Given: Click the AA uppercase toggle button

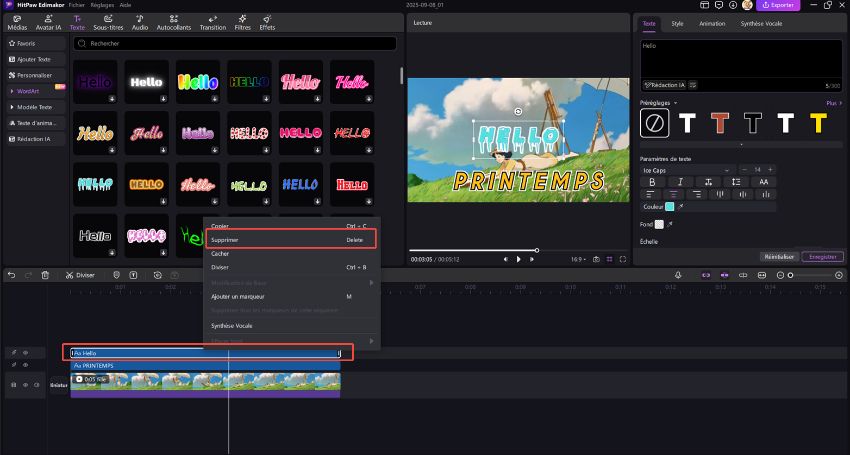Looking at the screenshot, I should [x=764, y=182].
